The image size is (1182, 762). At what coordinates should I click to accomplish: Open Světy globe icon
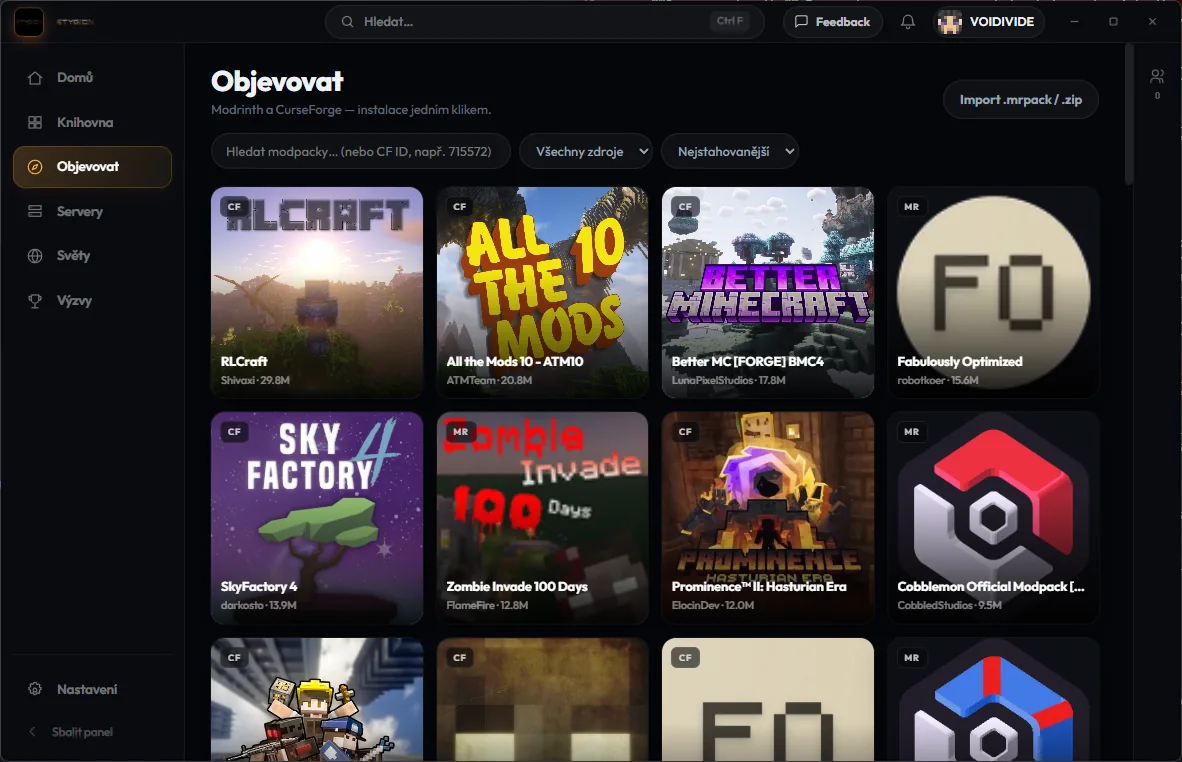coord(35,256)
